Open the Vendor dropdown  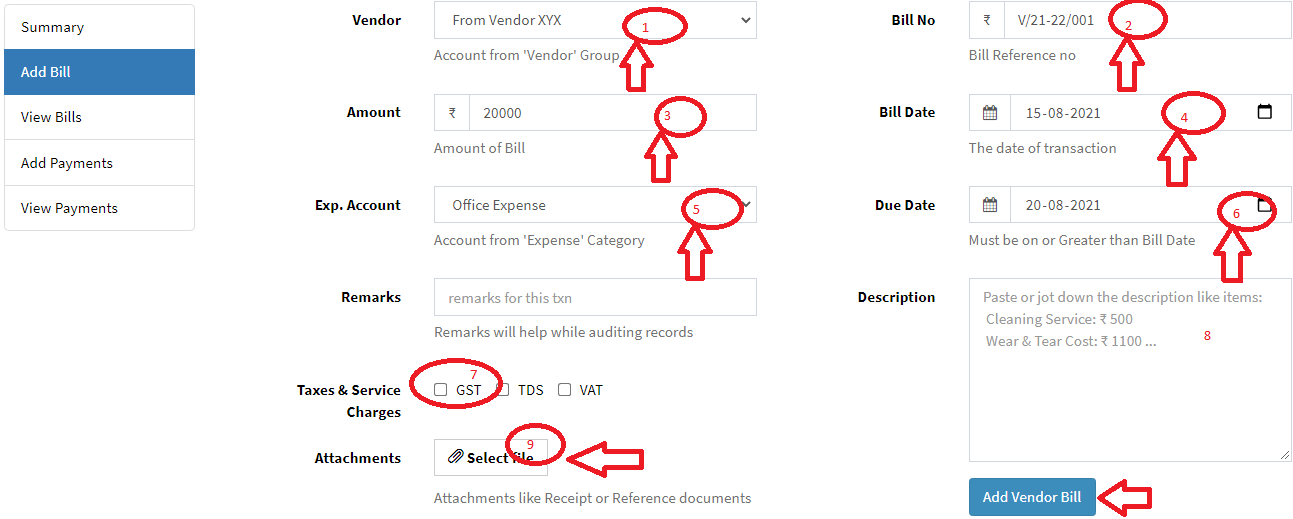coord(594,20)
